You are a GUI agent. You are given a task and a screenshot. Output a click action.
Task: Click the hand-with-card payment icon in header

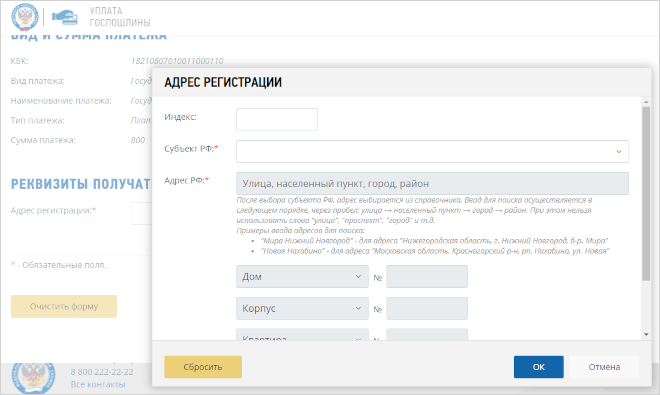point(64,17)
